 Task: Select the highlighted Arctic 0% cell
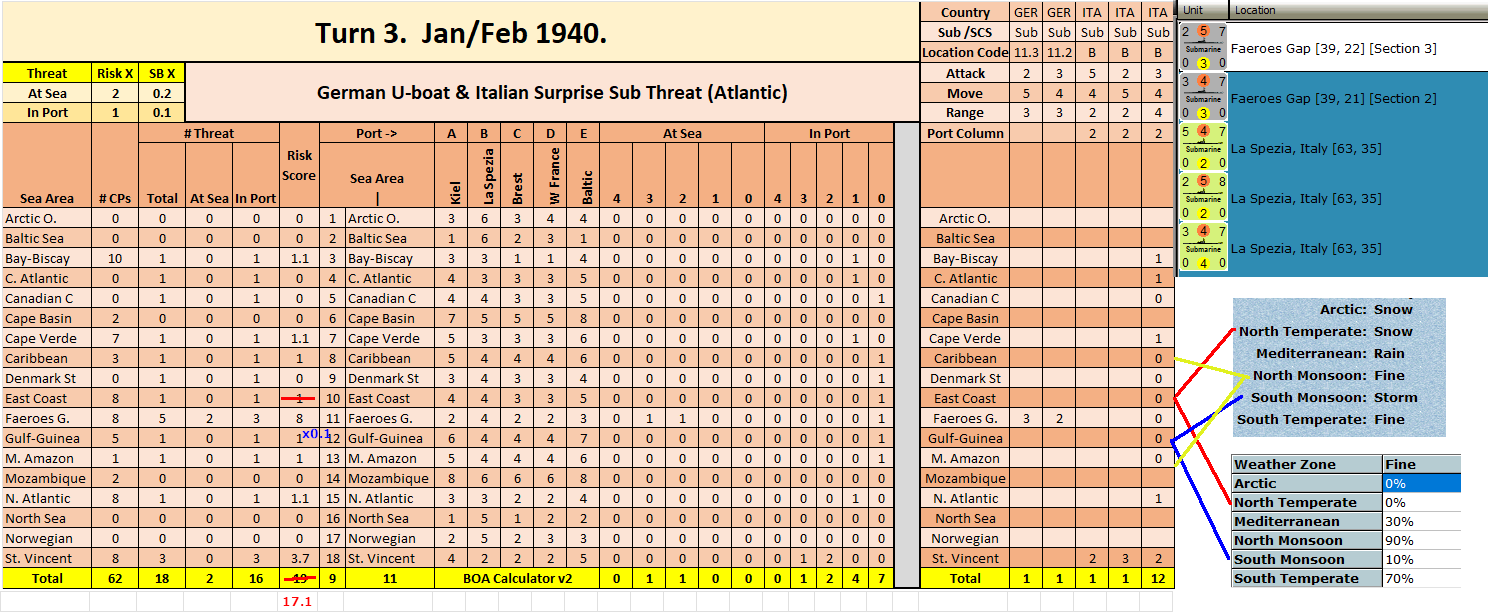pos(1421,483)
